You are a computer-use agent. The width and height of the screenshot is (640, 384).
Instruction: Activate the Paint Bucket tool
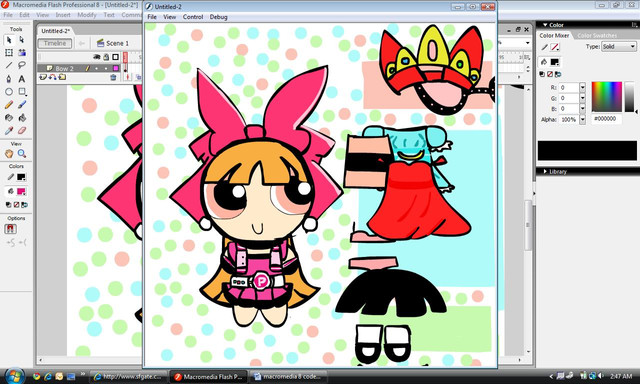22,118
